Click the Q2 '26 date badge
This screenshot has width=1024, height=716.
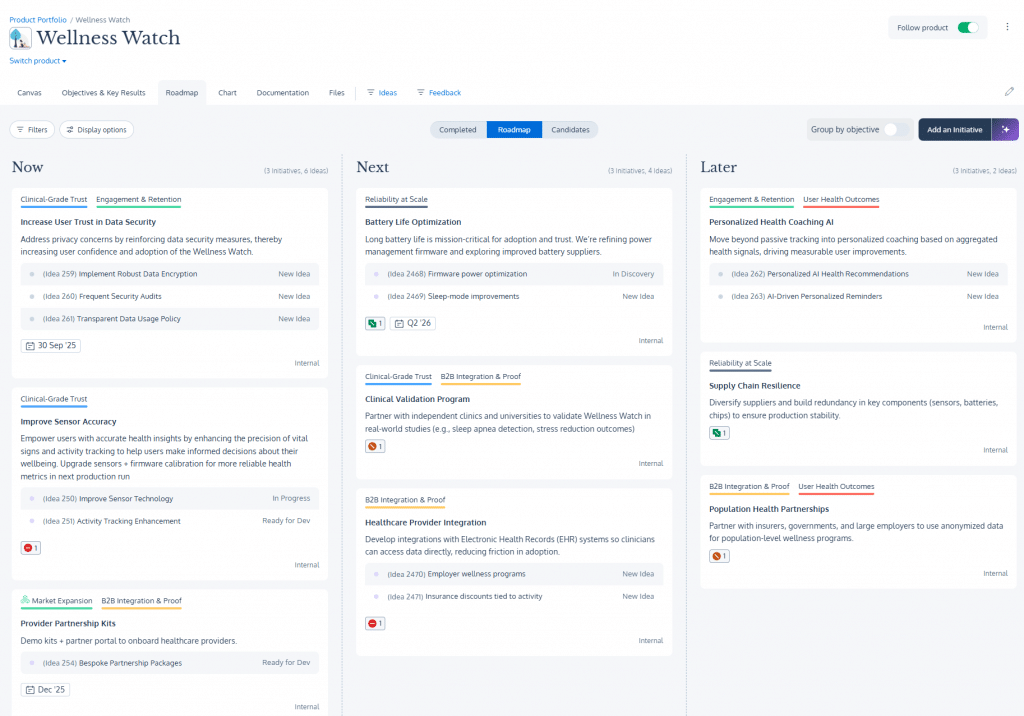coord(413,323)
